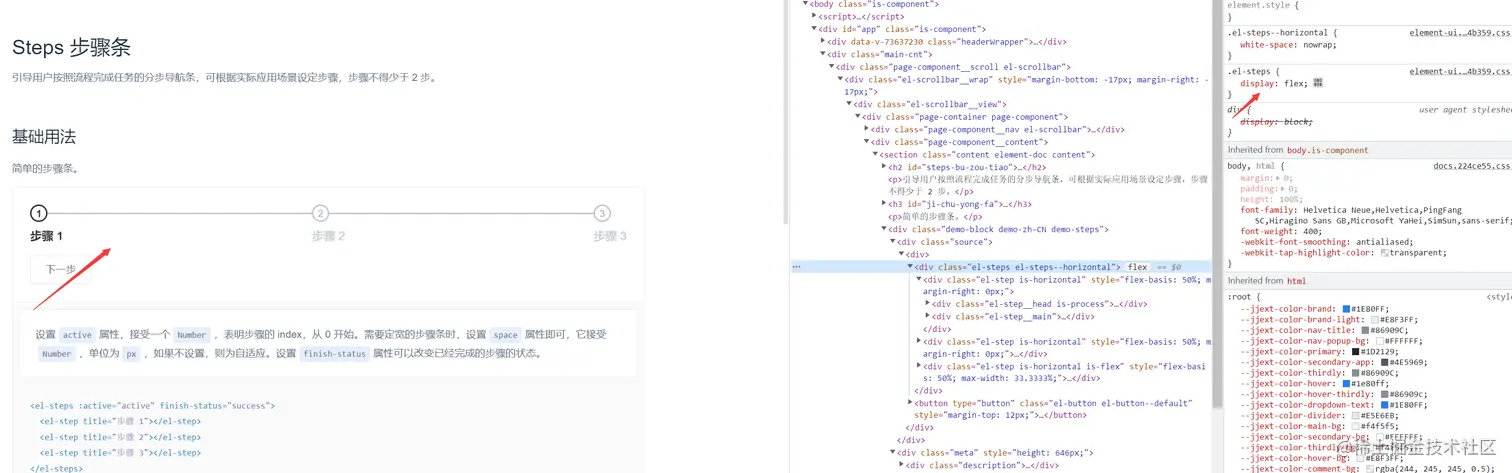Expand the h3 ji-chu-yong-fa node
1512x473 pixels.
[884, 204]
